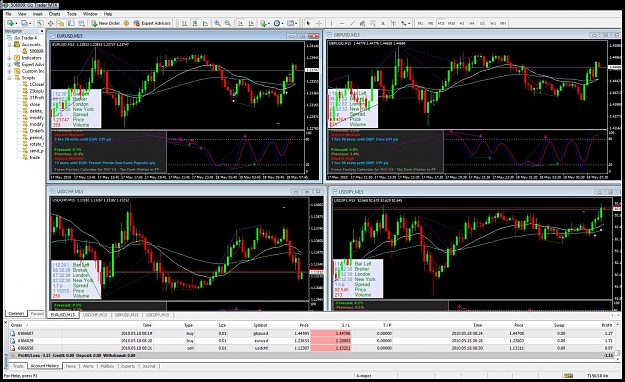This screenshot has width=625, height=382.
Task: Open the Indicators dropdown arrow
Action: click(269, 24)
